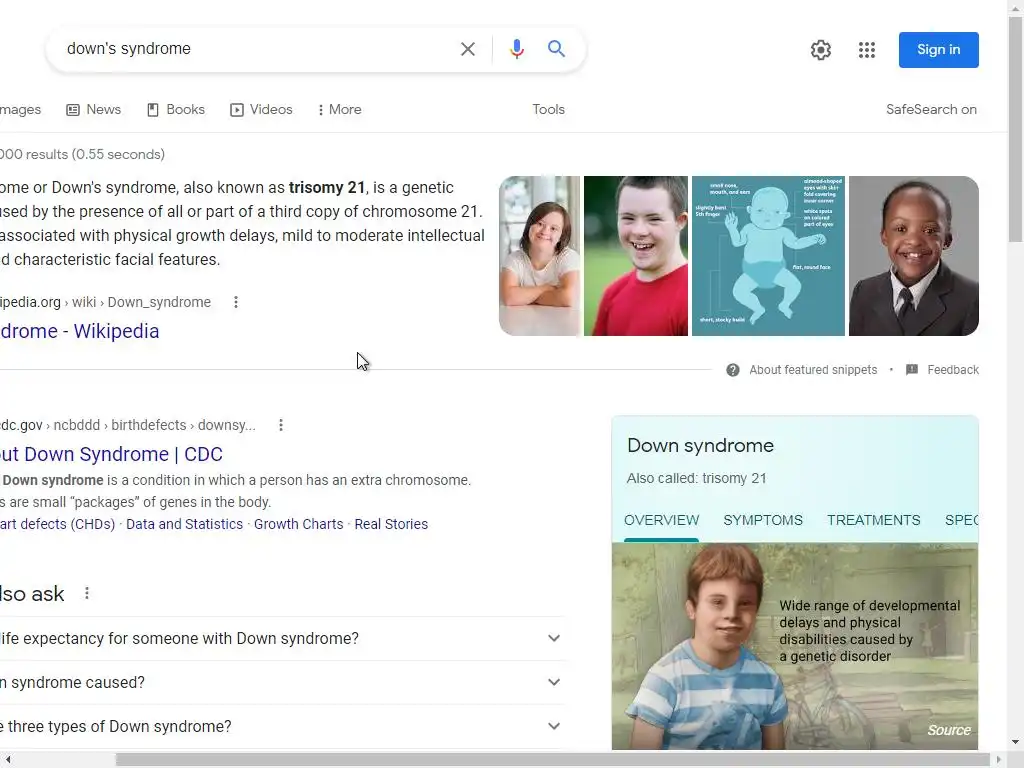The width and height of the screenshot is (1024, 768).
Task: Open the News search tab
Action: (93, 110)
